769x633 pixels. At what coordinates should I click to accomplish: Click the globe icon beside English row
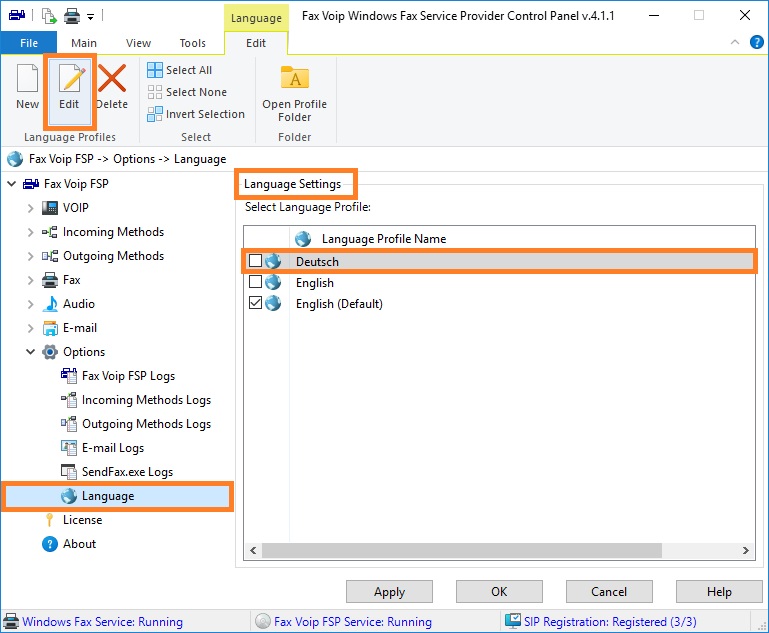[x=273, y=282]
